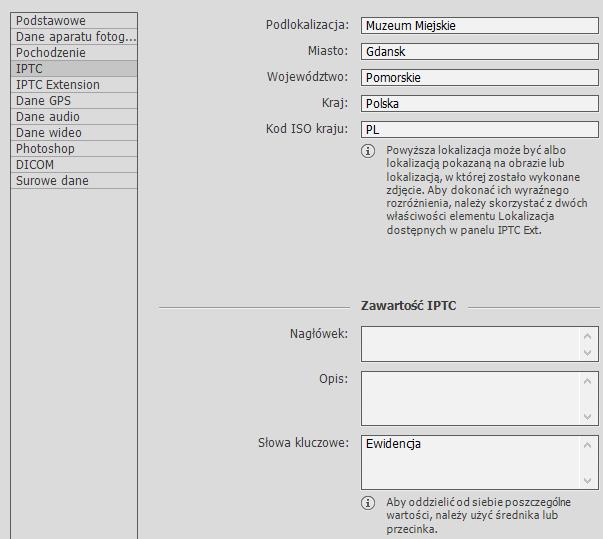The width and height of the screenshot is (603, 539).
Task: Click Słowa kluczowe scrollbar up arrow
Action: tap(587, 445)
